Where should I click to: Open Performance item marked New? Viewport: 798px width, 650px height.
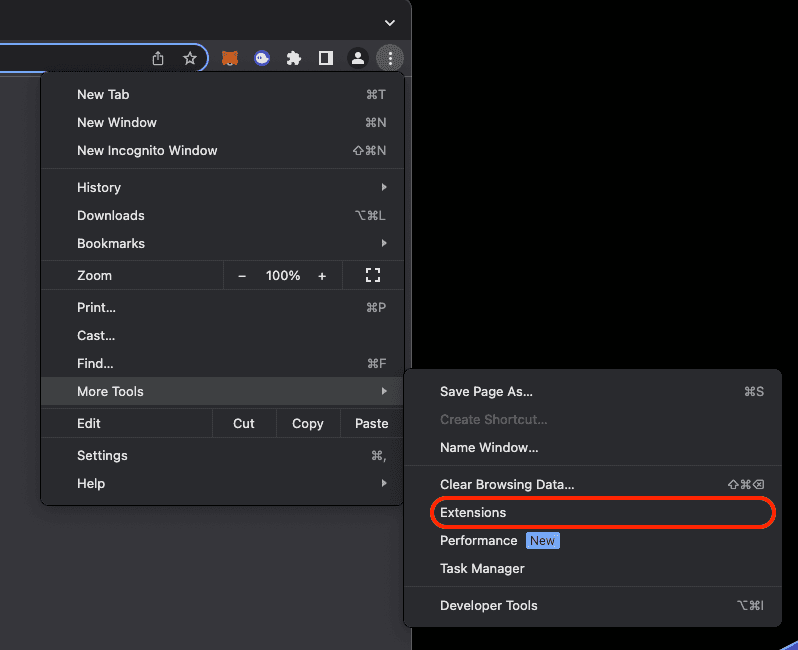click(593, 541)
